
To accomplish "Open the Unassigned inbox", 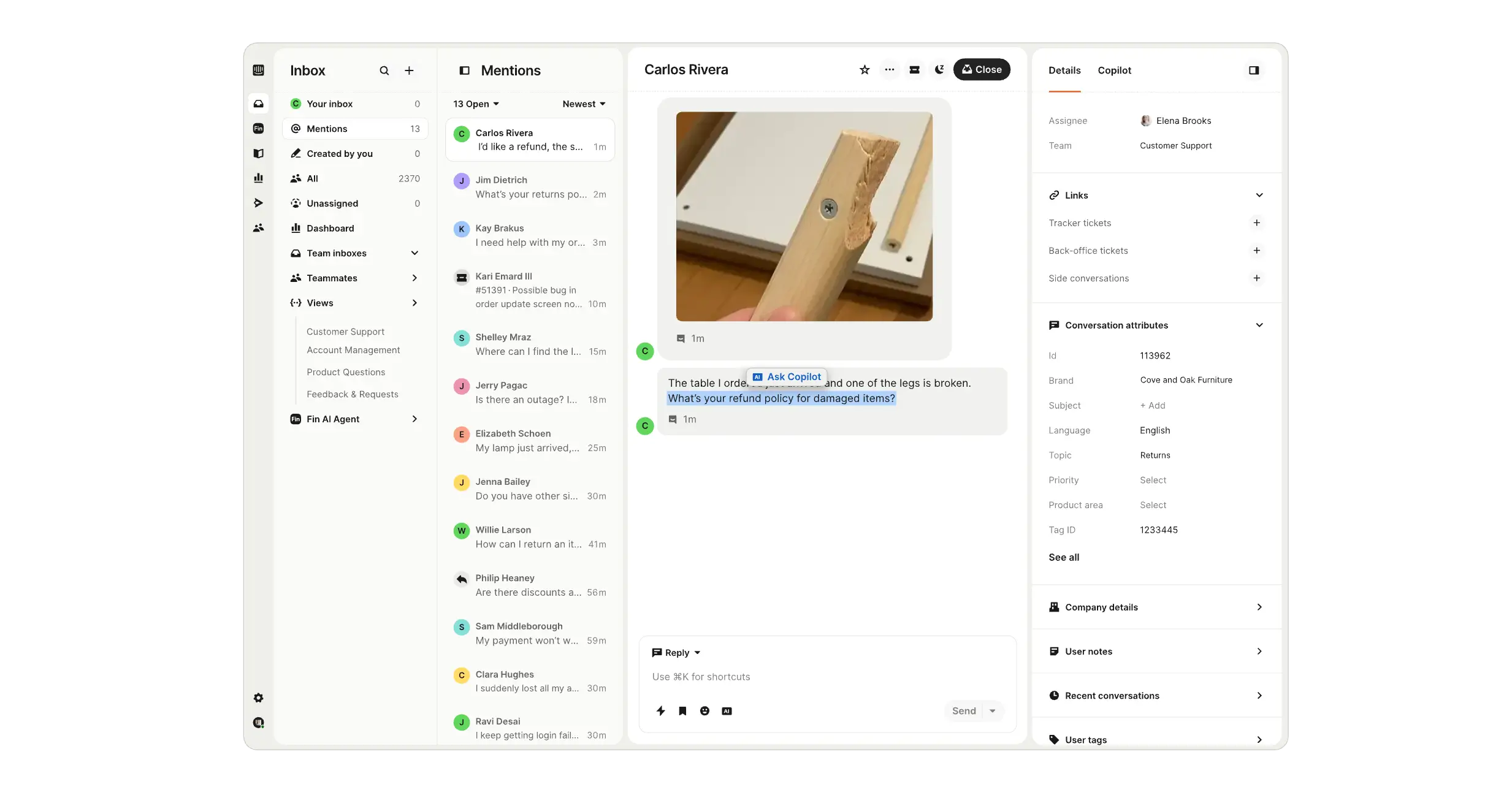I will pos(355,203).
